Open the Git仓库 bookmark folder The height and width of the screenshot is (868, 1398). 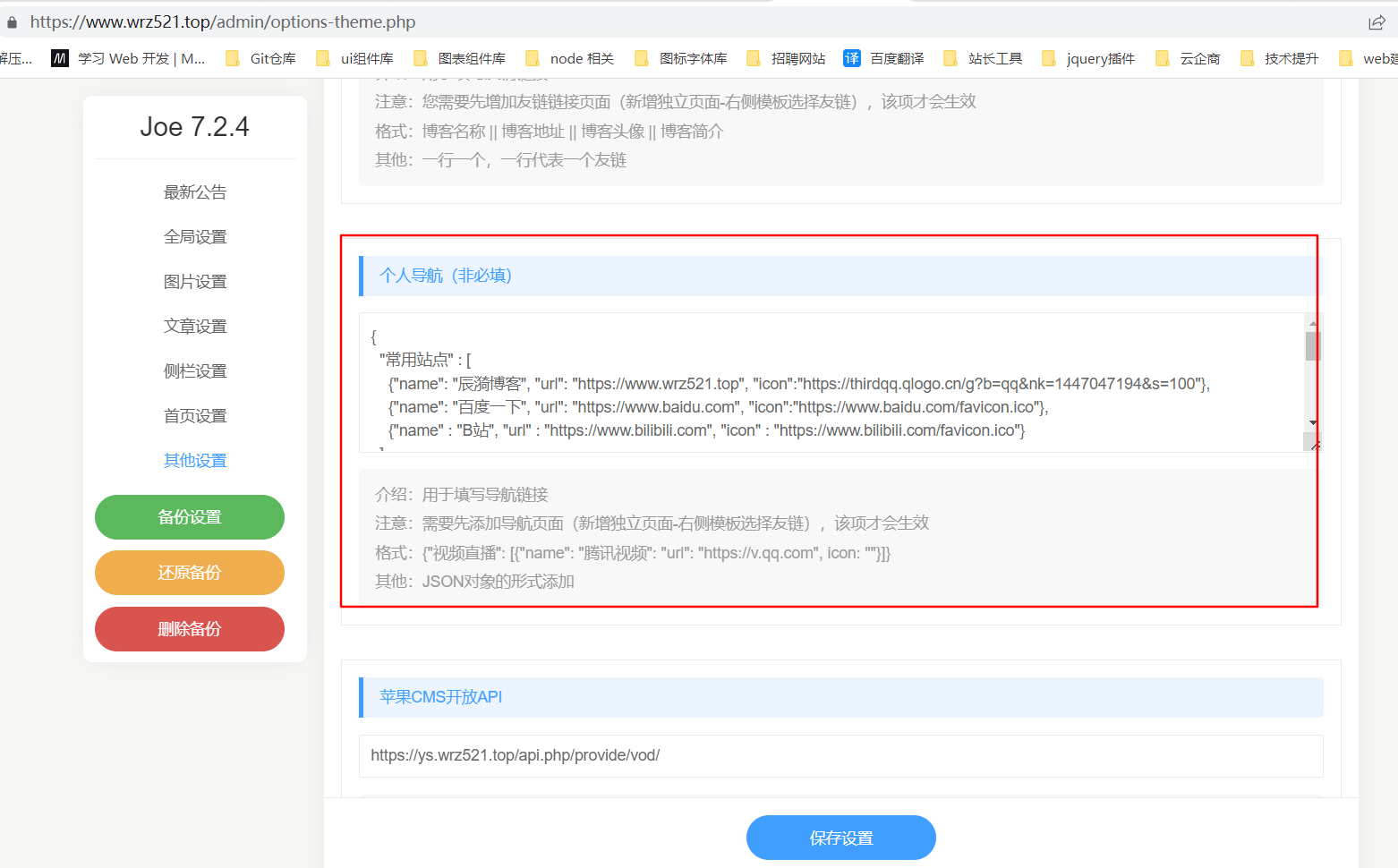[x=260, y=58]
